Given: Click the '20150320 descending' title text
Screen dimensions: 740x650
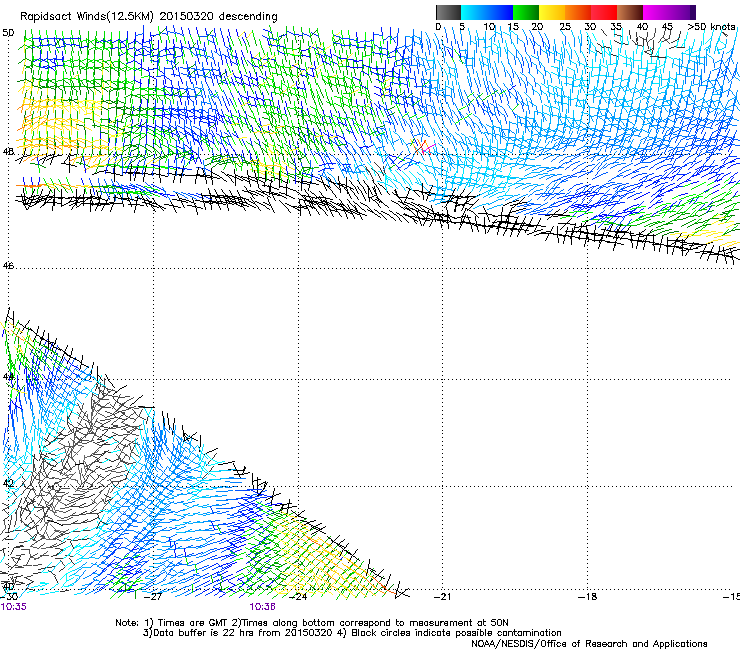Looking at the screenshot, I should pos(219,16).
